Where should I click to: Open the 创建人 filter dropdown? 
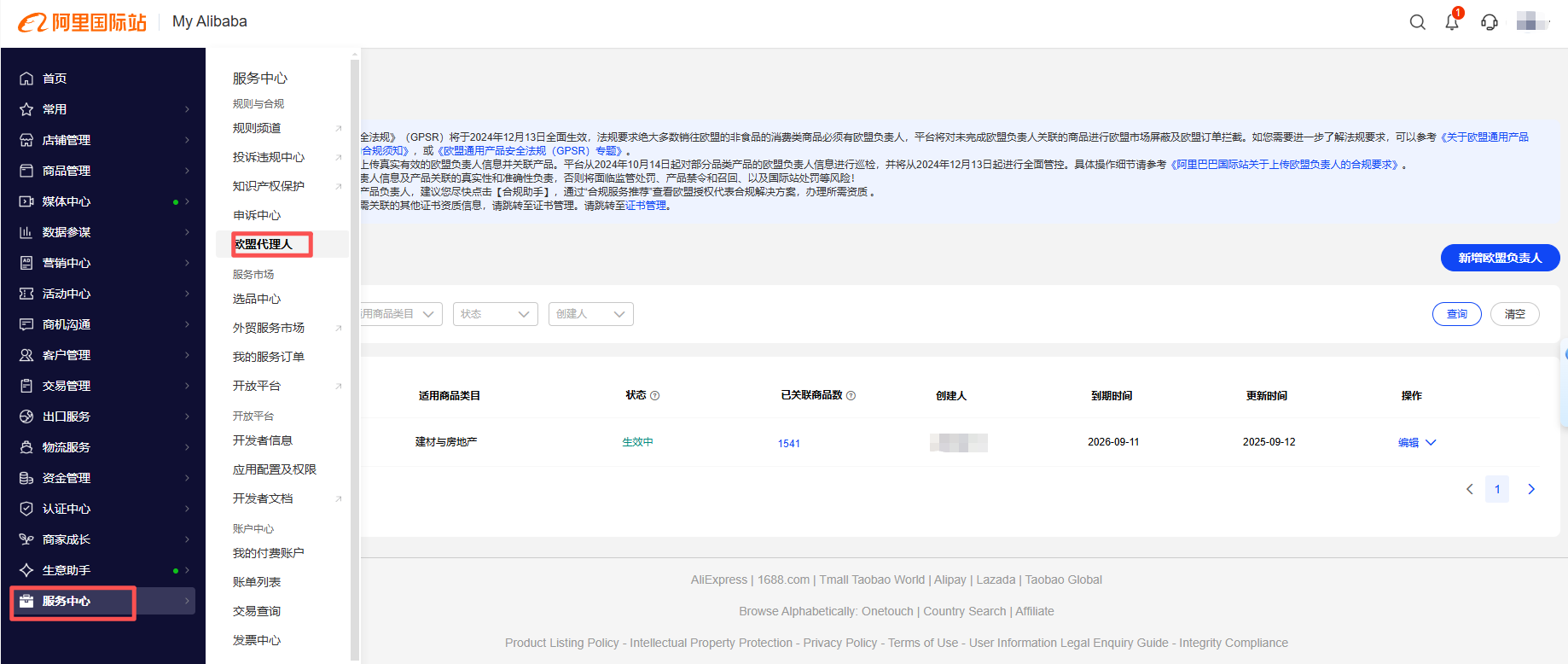[590, 314]
